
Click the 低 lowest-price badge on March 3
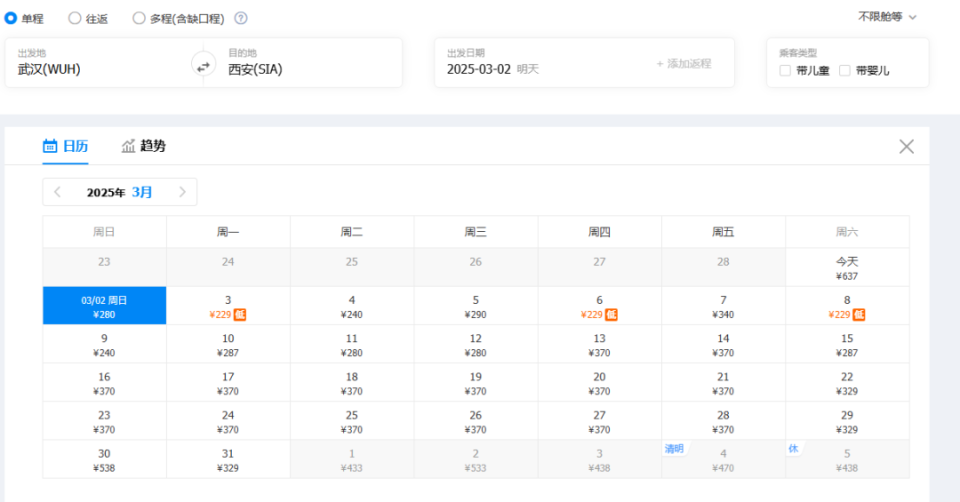point(240,315)
